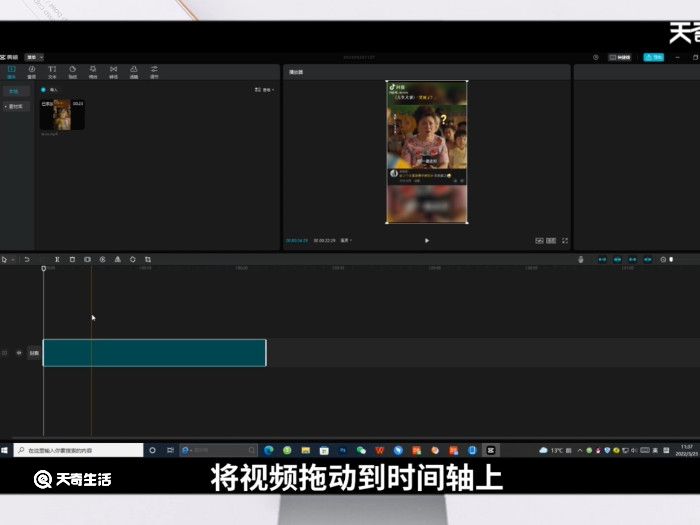The height and width of the screenshot is (525, 700).
Task: Open WPS Office from the taskbar
Action: (379, 450)
